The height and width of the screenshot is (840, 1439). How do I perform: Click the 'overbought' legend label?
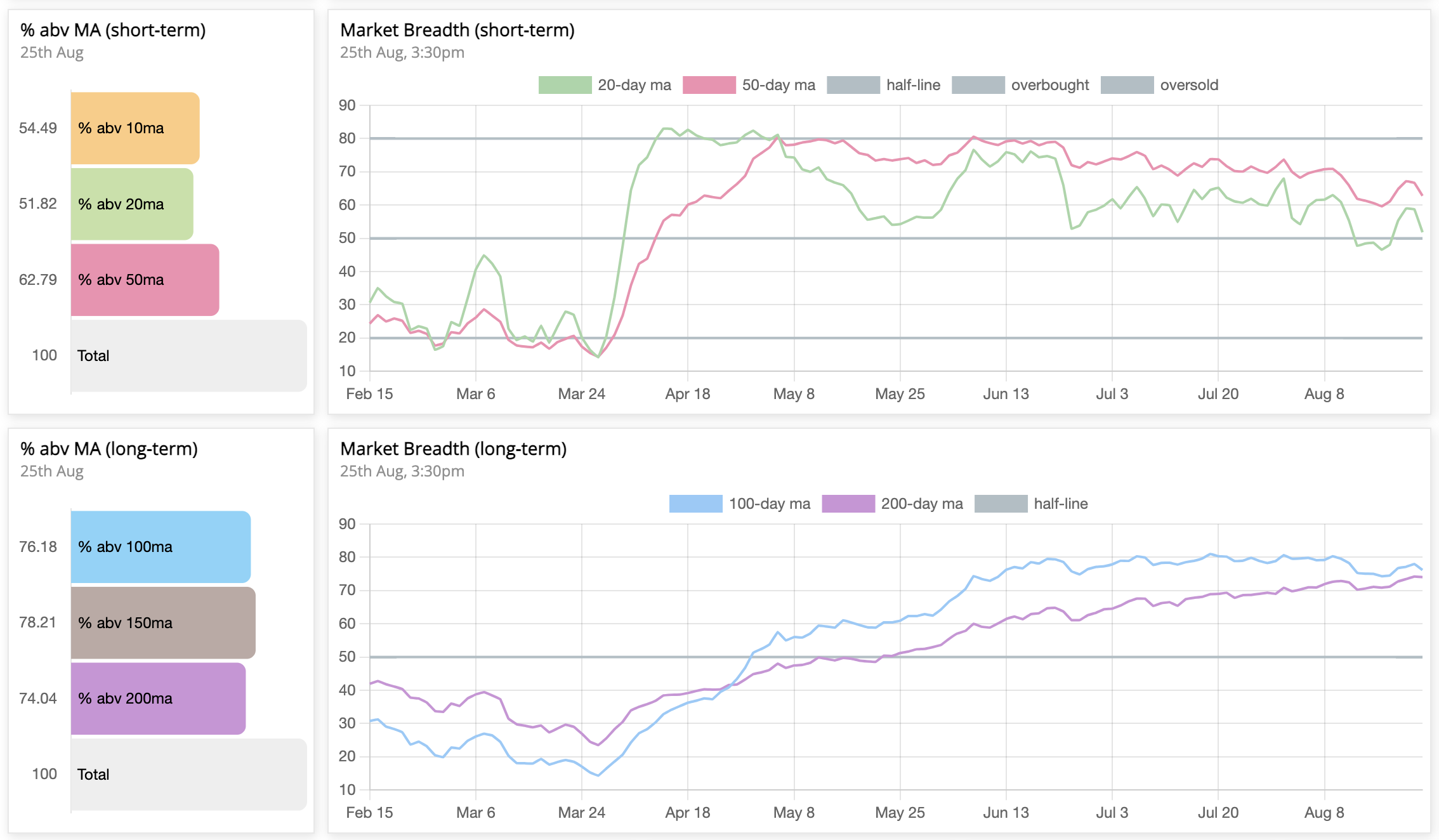1050,85
